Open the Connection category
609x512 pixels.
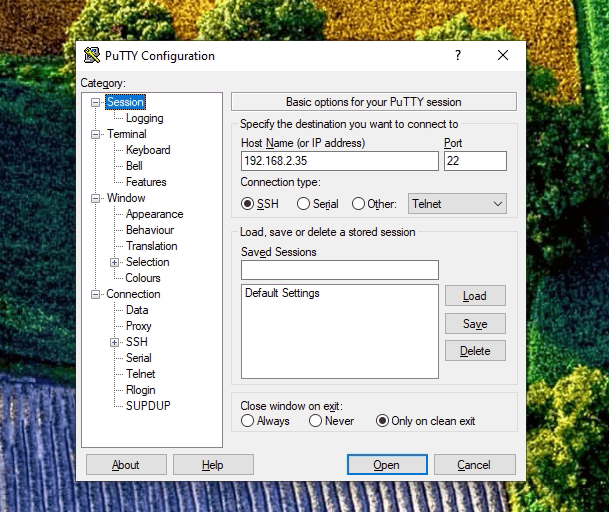click(x=133, y=294)
